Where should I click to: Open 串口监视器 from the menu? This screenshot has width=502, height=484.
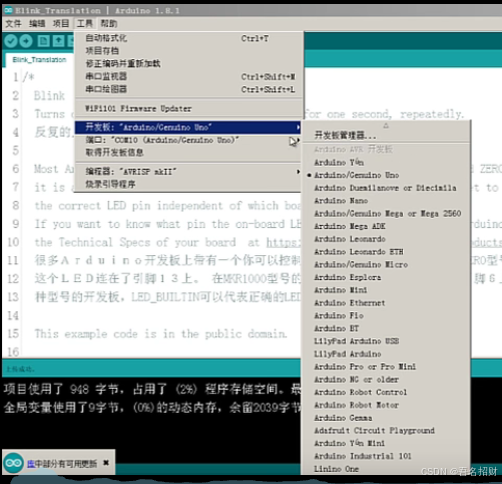pos(189,76)
